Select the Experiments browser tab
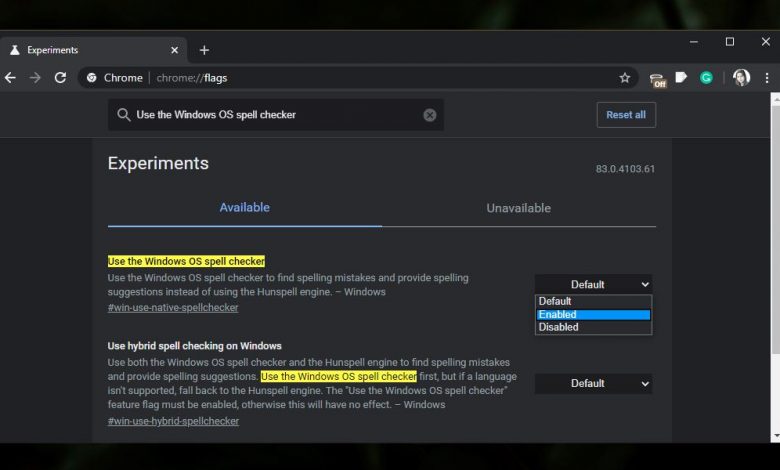This screenshot has width=780, height=470. point(94,50)
